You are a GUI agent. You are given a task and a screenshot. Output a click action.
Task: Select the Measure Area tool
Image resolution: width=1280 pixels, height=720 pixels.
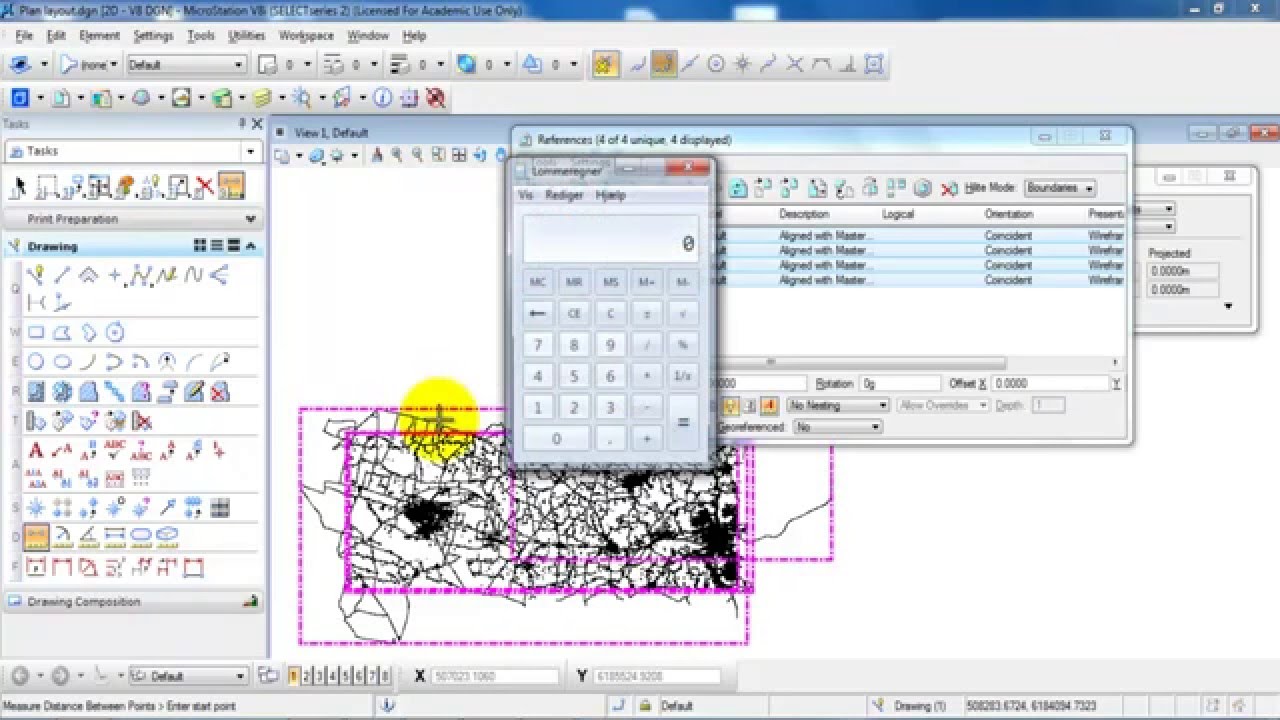[141, 538]
